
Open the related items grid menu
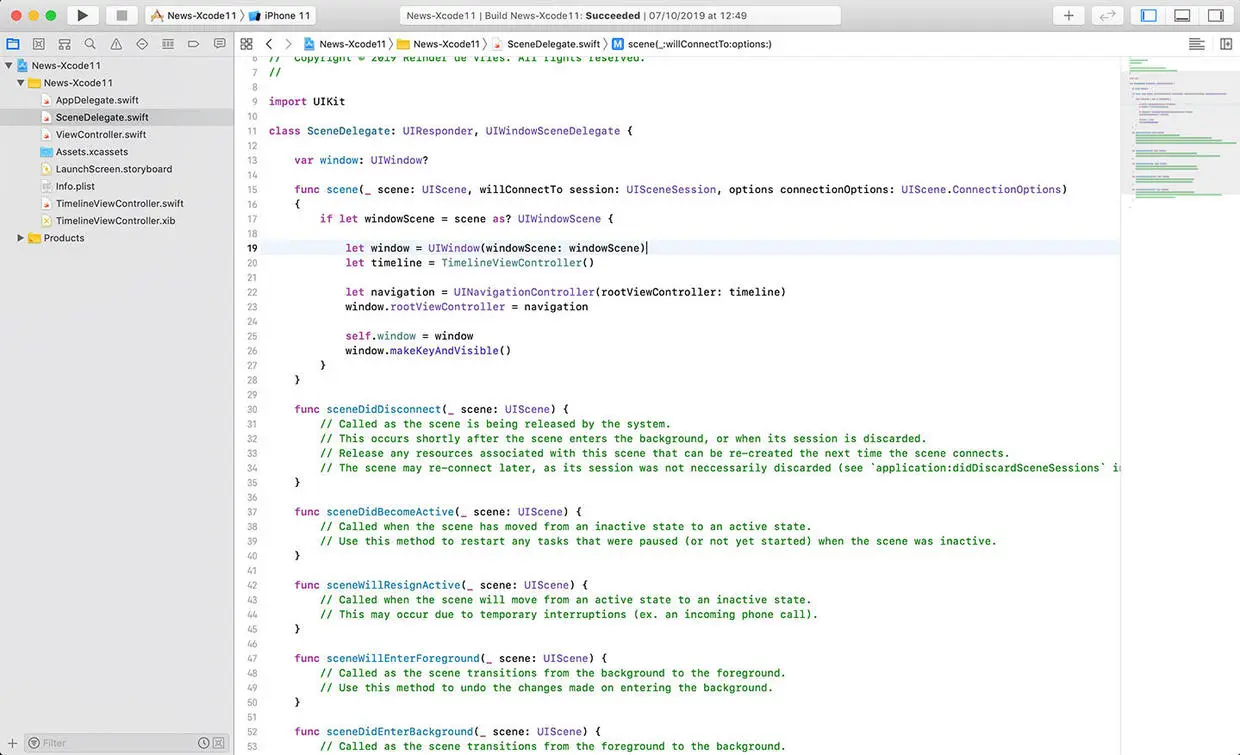[246, 44]
